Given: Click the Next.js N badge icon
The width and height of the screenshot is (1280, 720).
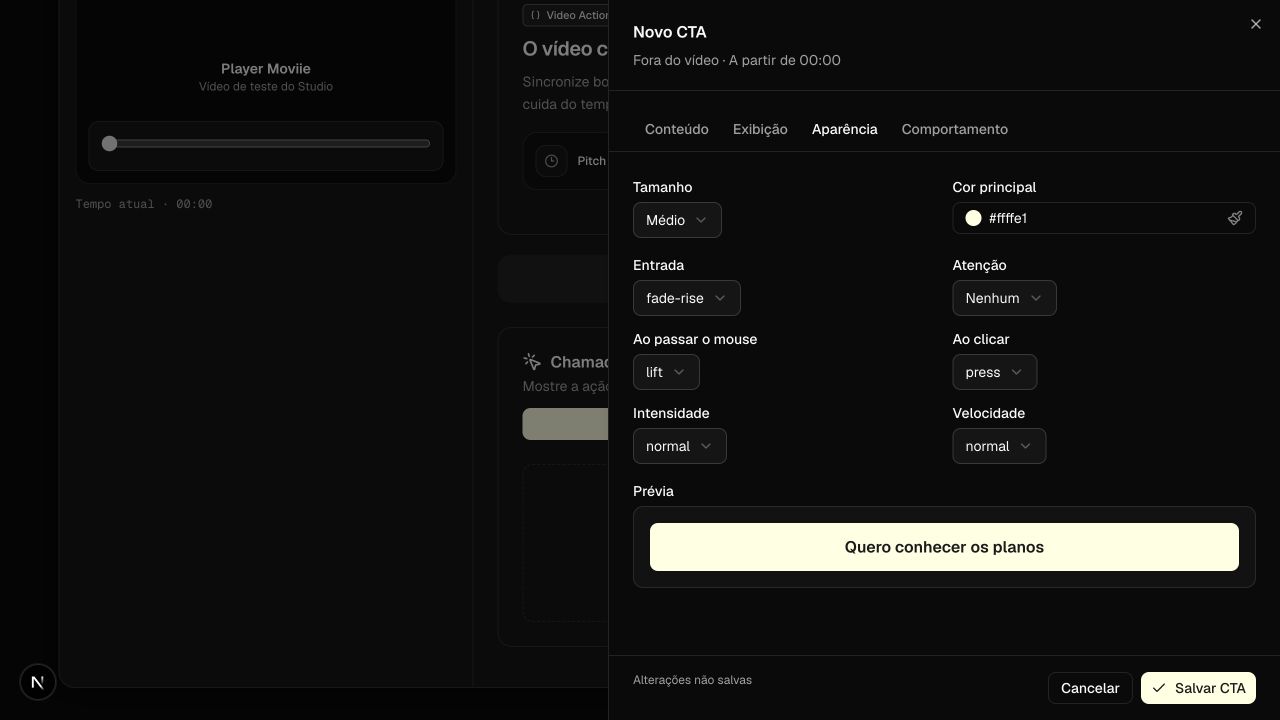Looking at the screenshot, I should click(38, 682).
